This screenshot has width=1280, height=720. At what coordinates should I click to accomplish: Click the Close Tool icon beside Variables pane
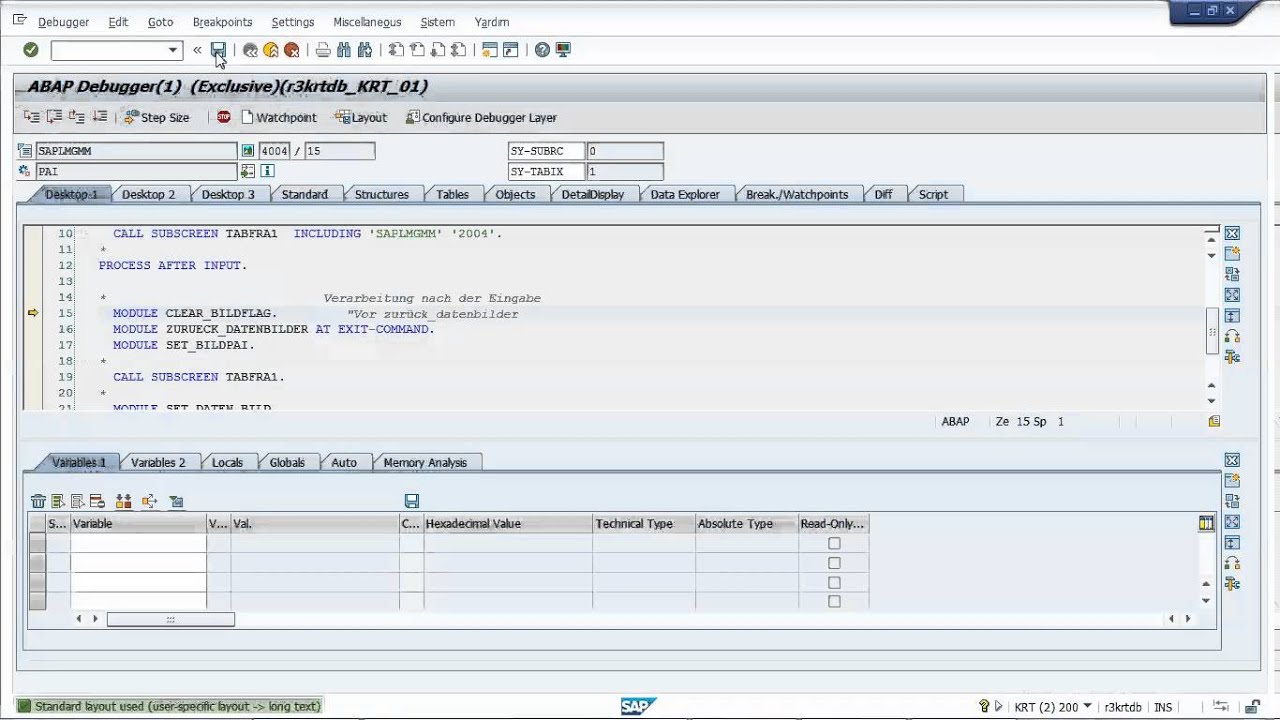(1232, 460)
